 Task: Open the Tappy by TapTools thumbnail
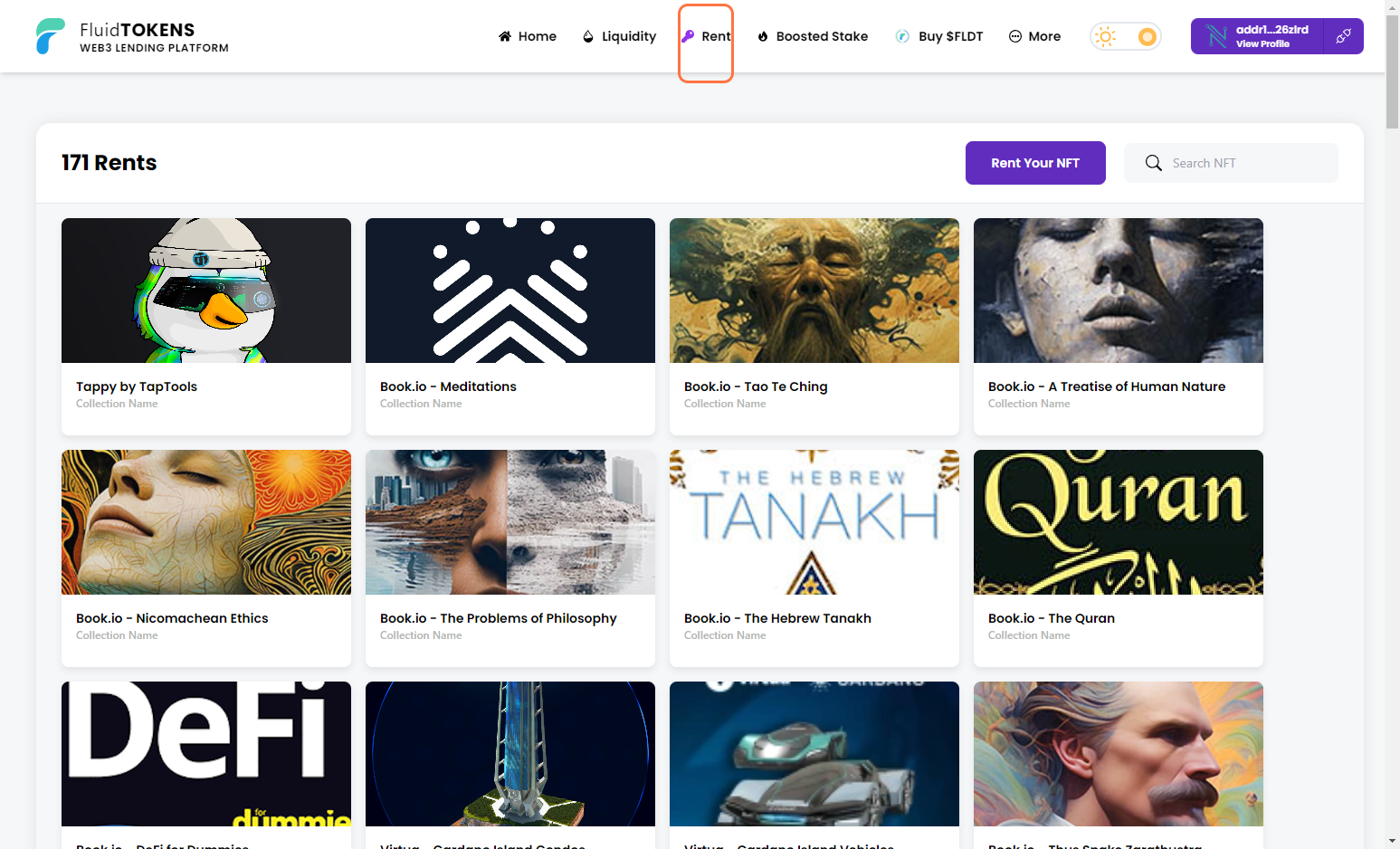click(206, 291)
